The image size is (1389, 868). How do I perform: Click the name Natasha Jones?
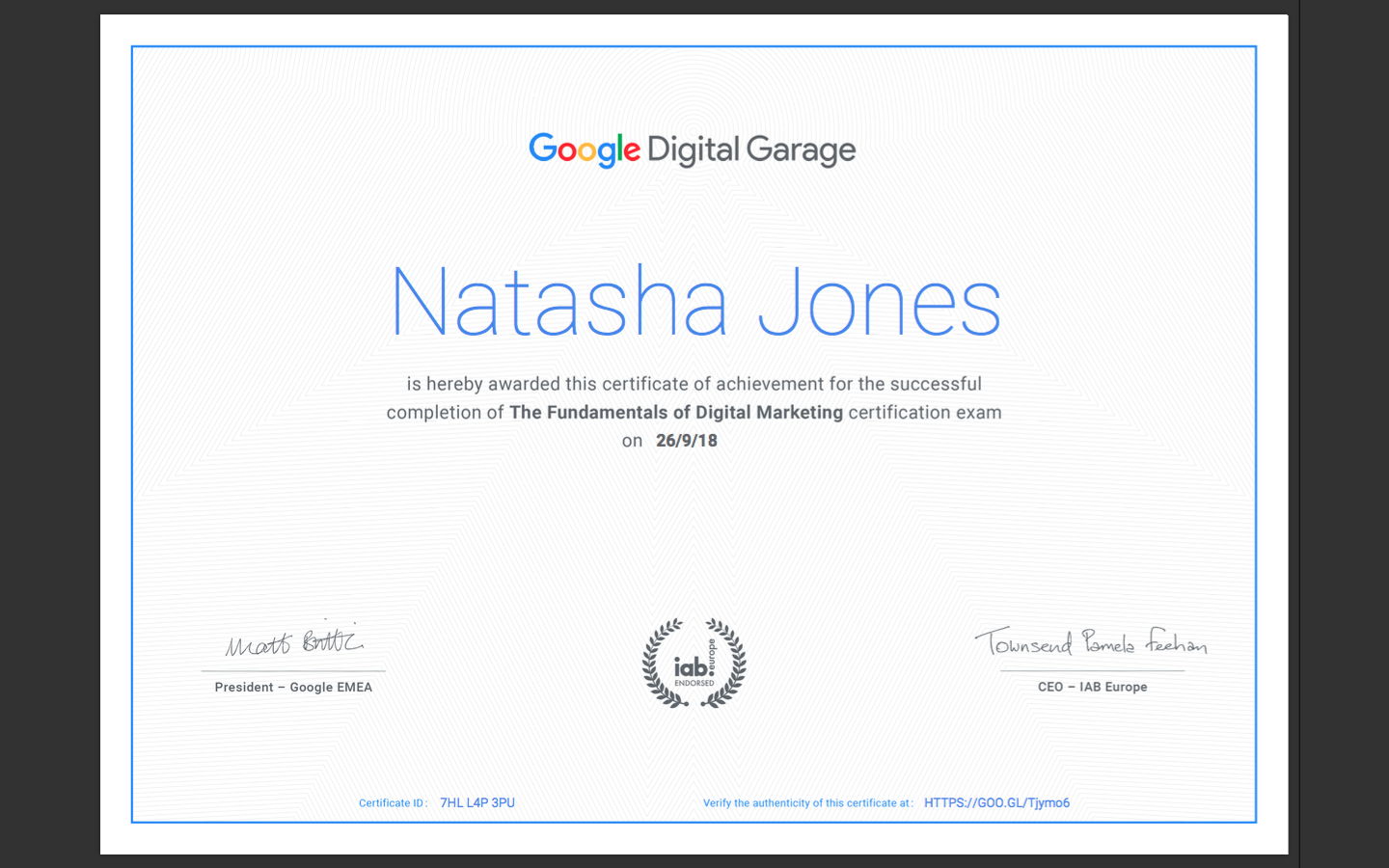(x=695, y=302)
